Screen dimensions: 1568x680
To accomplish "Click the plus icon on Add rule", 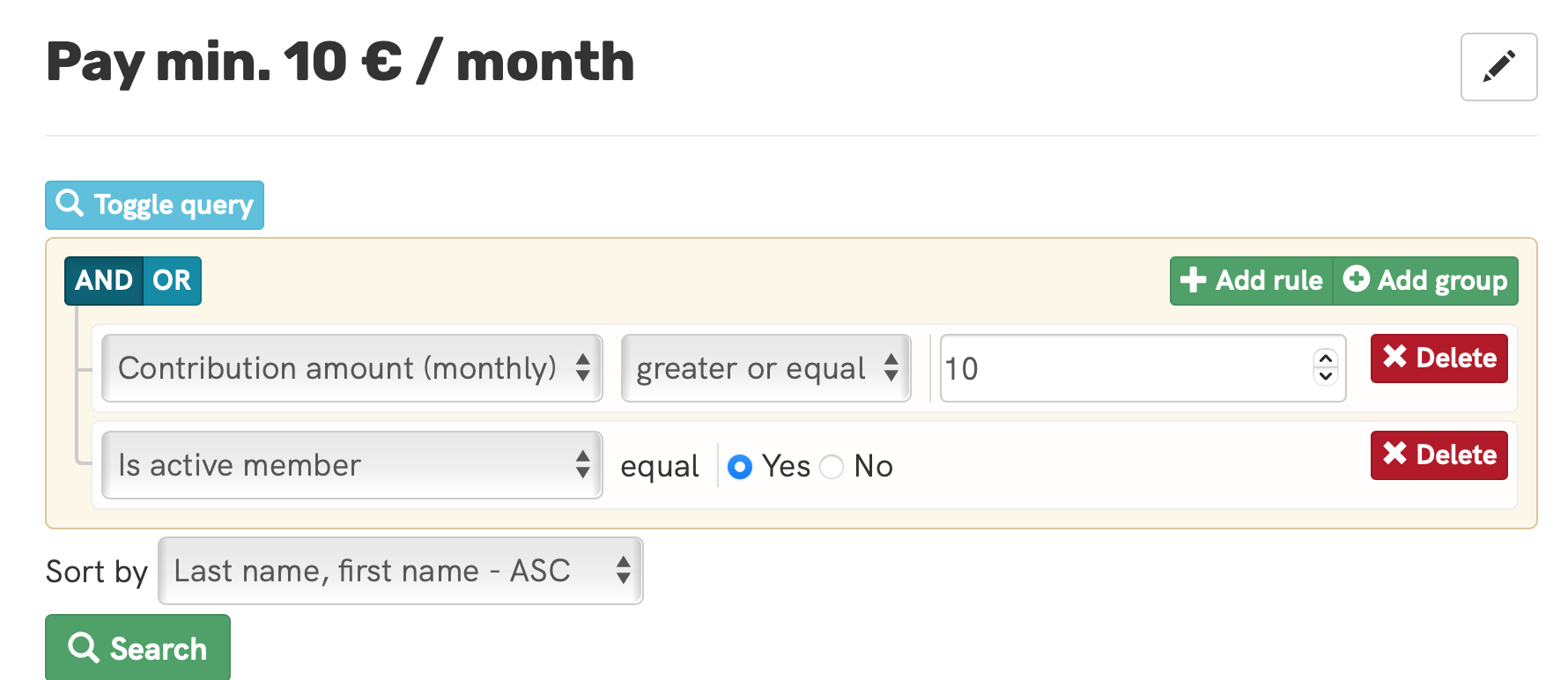I will [x=1193, y=280].
